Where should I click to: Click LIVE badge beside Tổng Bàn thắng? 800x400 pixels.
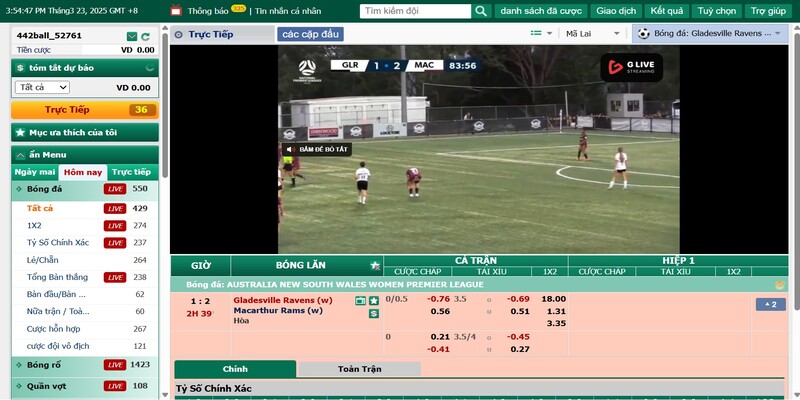(115, 278)
